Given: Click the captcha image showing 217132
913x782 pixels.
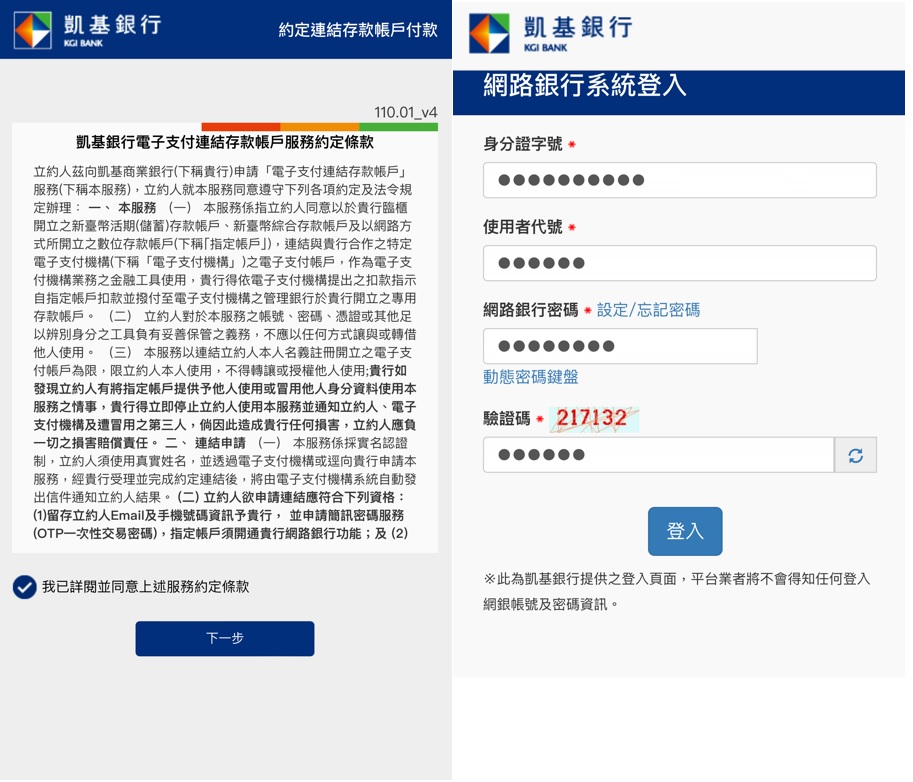Looking at the screenshot, I should tap(594, 419).
